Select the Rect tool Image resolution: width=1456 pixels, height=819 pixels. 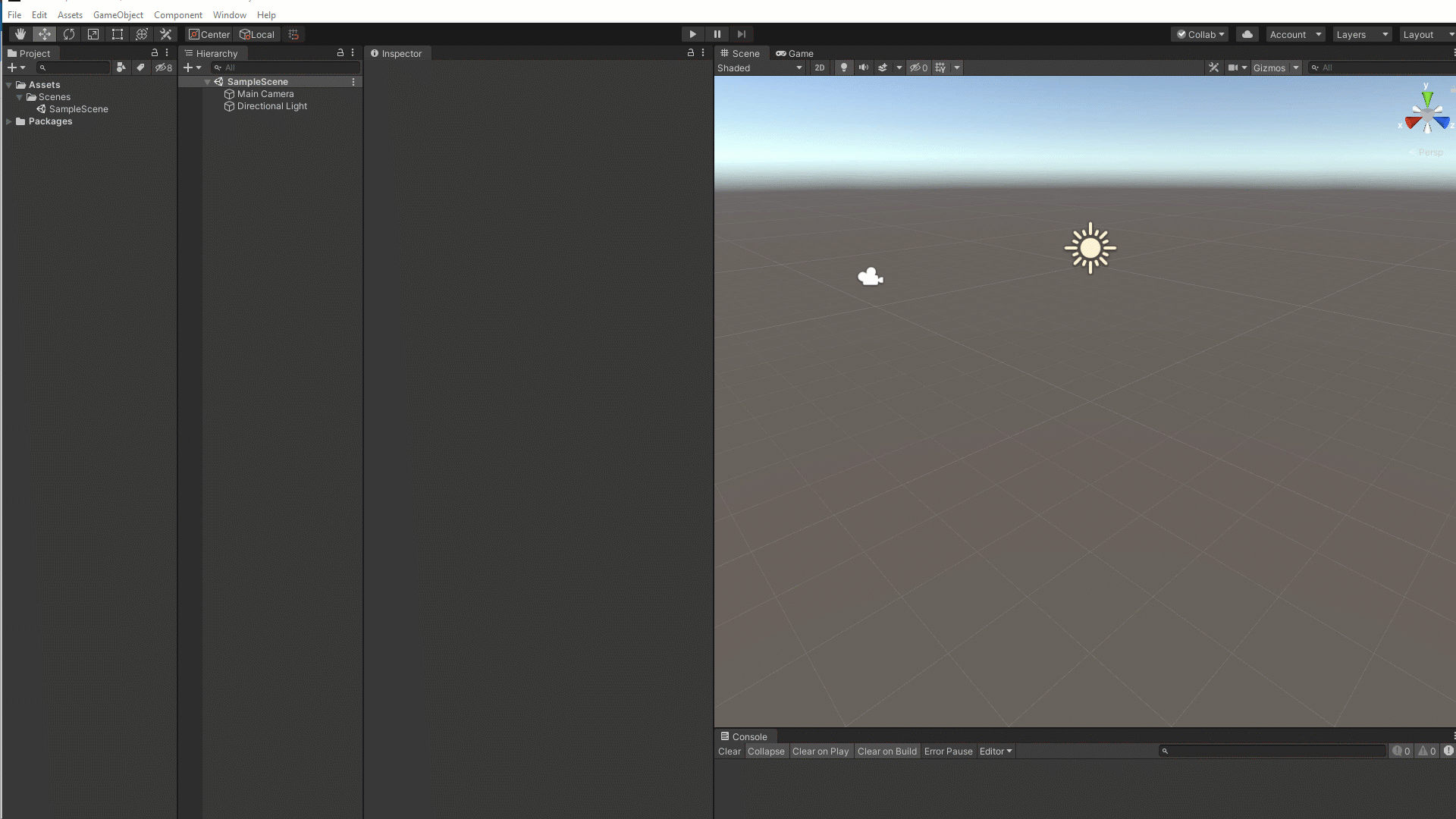(x=118, y=34)
